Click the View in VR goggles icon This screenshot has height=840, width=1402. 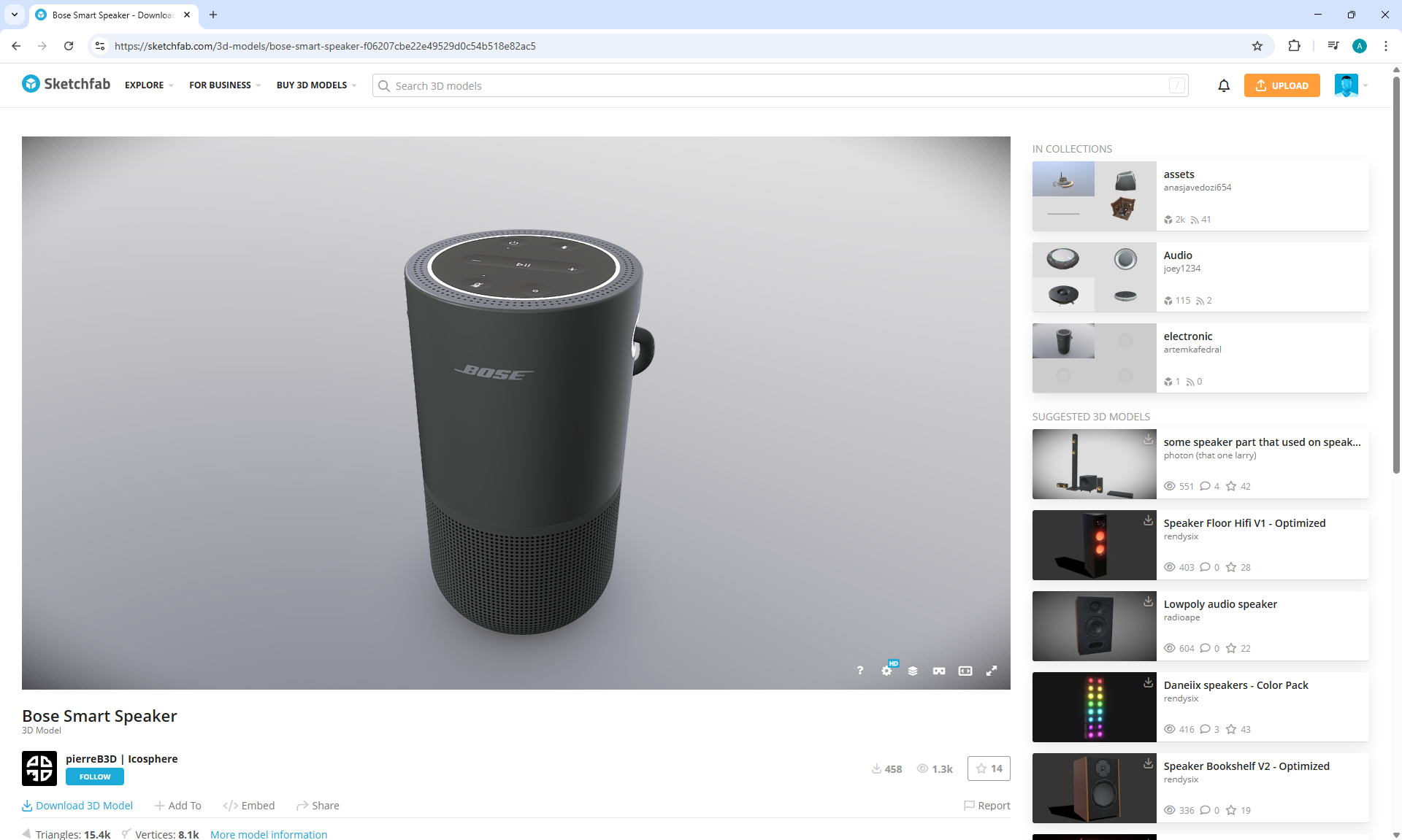click(939, 671)
